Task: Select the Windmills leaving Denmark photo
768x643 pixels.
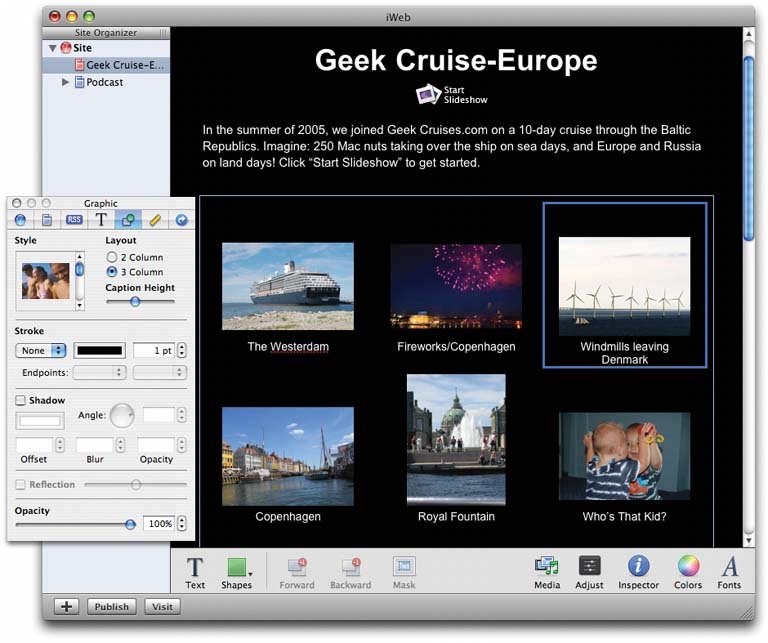Action: (624, 286)
